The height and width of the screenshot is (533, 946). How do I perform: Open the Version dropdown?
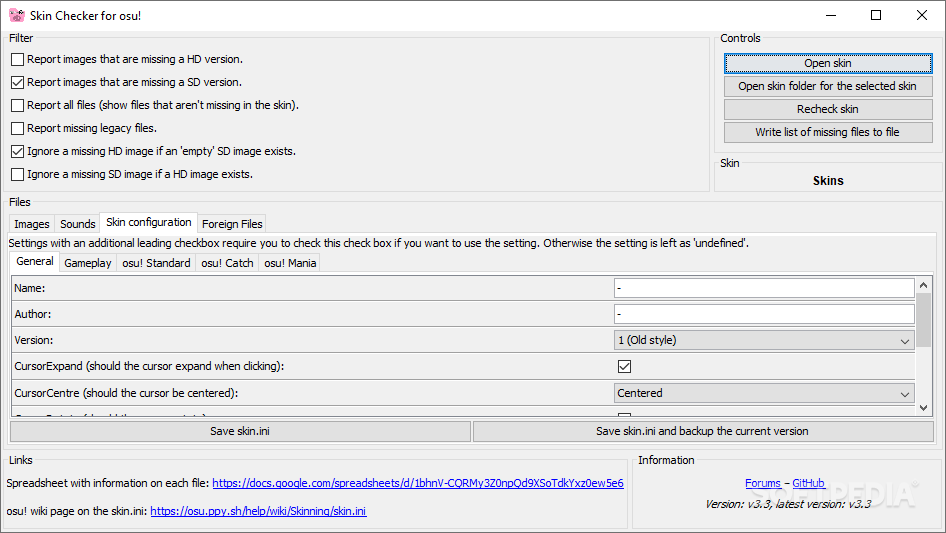click(764, 340)
